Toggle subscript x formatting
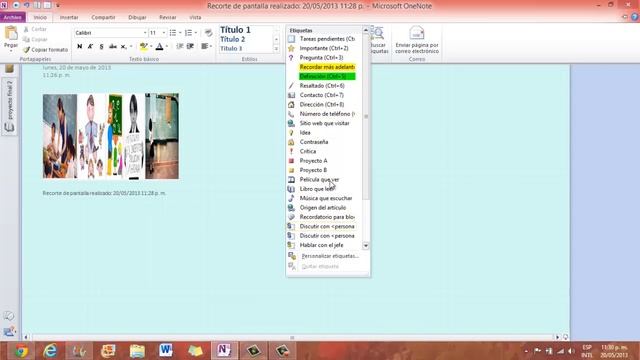This screenshot has height=360, width=640. pyautogui.click(x=123, y=47)
